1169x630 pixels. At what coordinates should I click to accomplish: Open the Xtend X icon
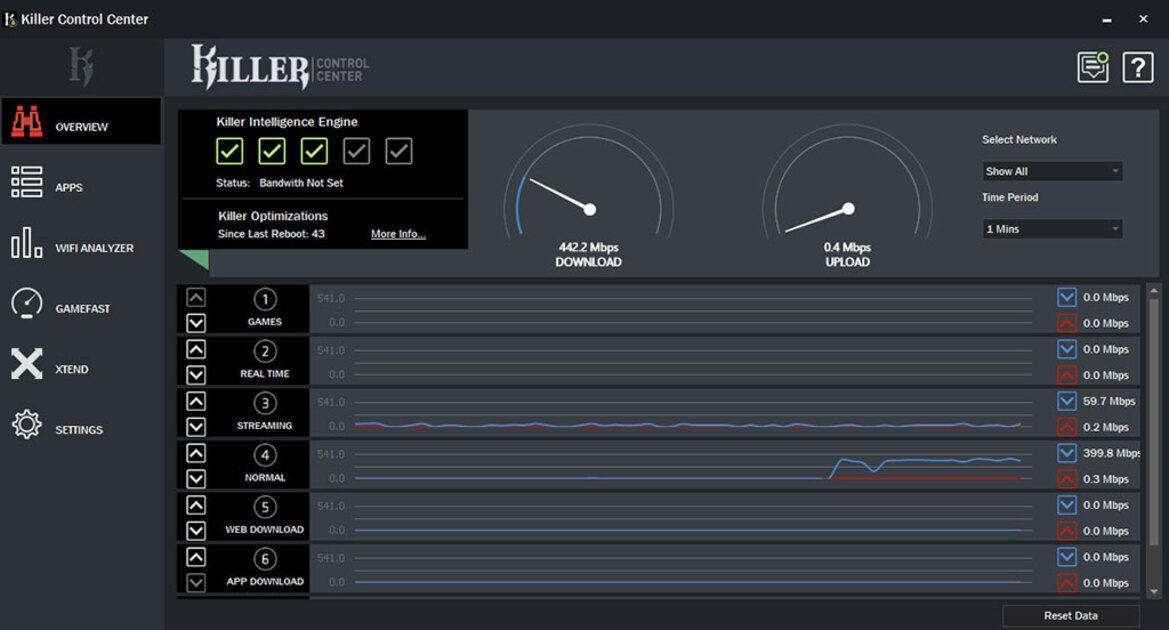coord(27,364)
